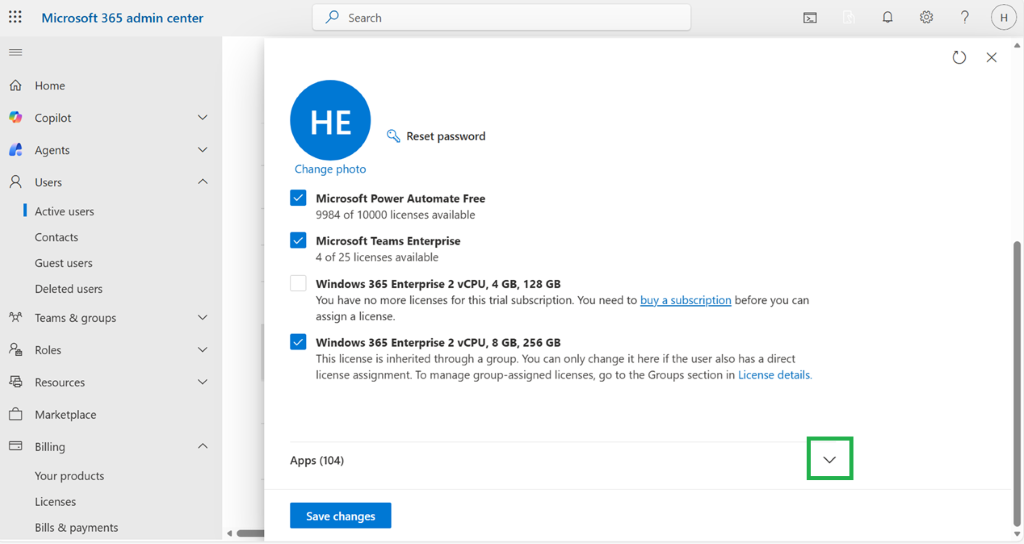The image size is (1024, 544).
Task: Click the Apps (104) label
Action: [317, 460]
